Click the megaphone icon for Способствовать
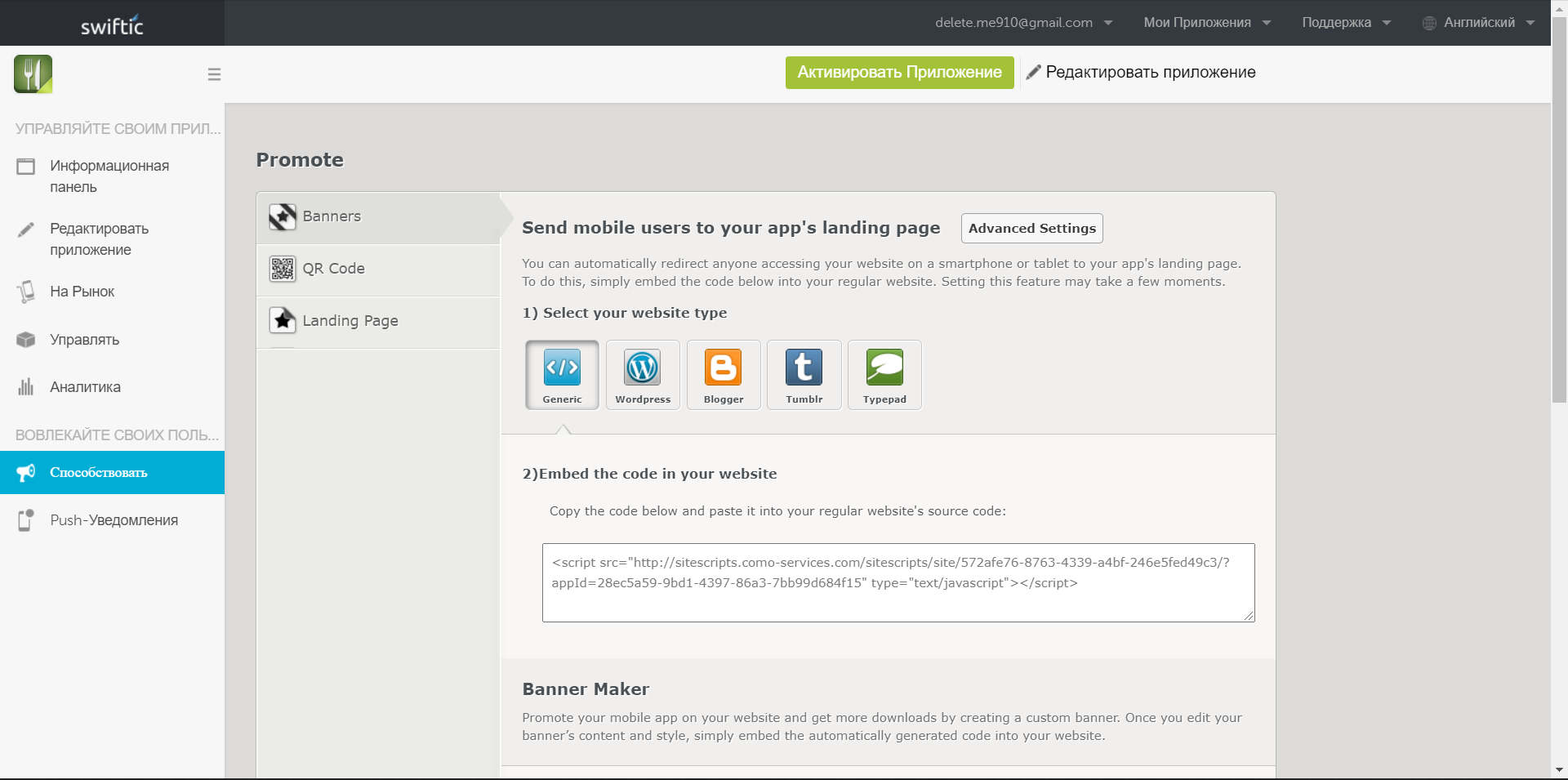The image size is (1568, 780). [x=26, y=472]
